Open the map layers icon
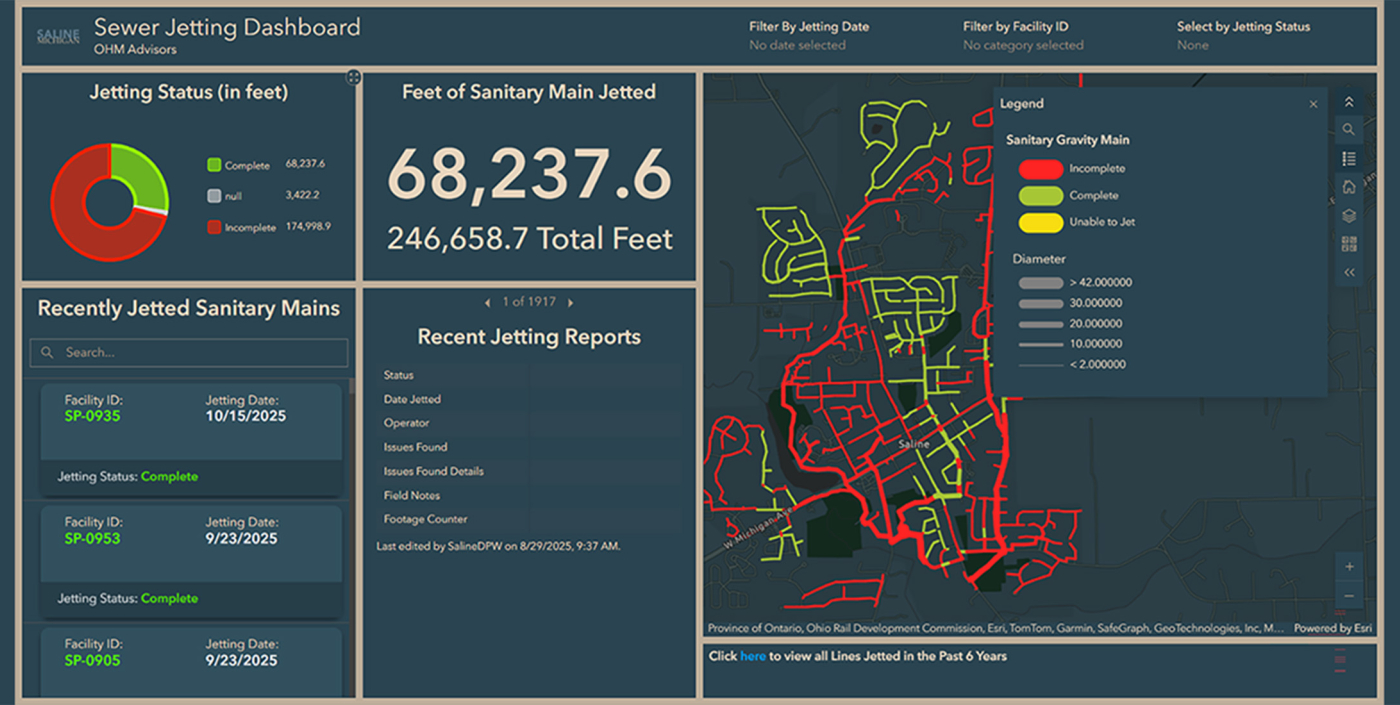This screenshot has width=1400, height=705. (1348, 215)
